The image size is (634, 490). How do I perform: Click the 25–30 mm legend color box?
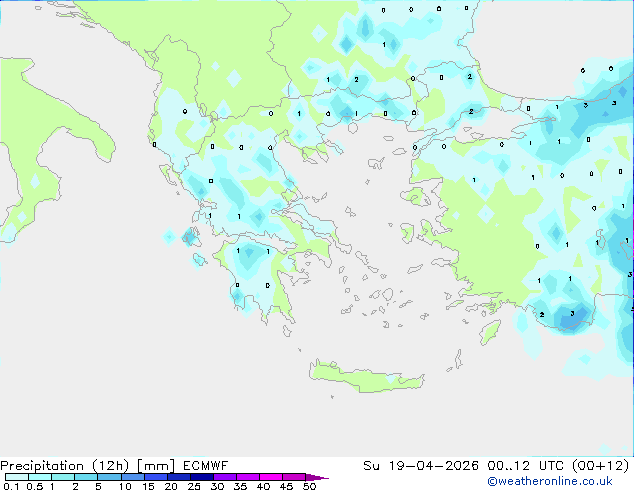(202, 477)
